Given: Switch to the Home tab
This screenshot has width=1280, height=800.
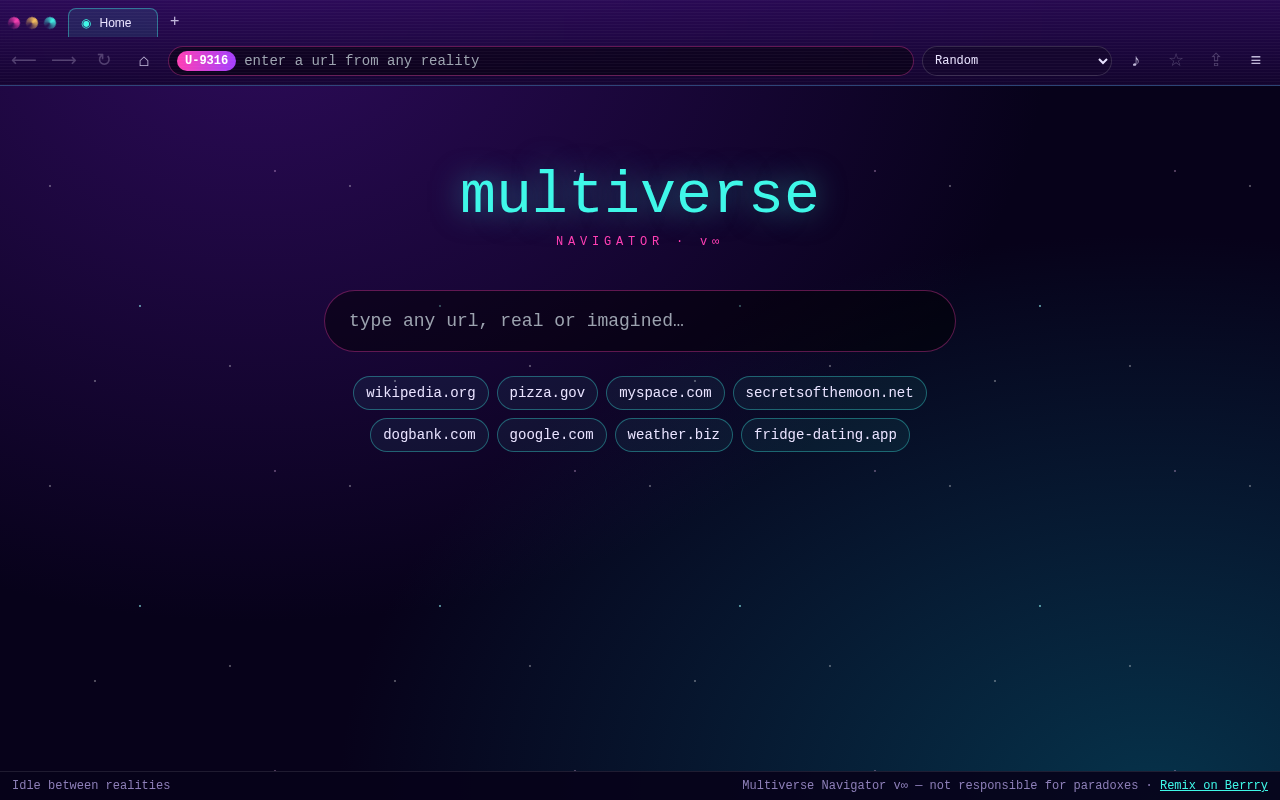Looking at the screenshot, I should (113, 23).
